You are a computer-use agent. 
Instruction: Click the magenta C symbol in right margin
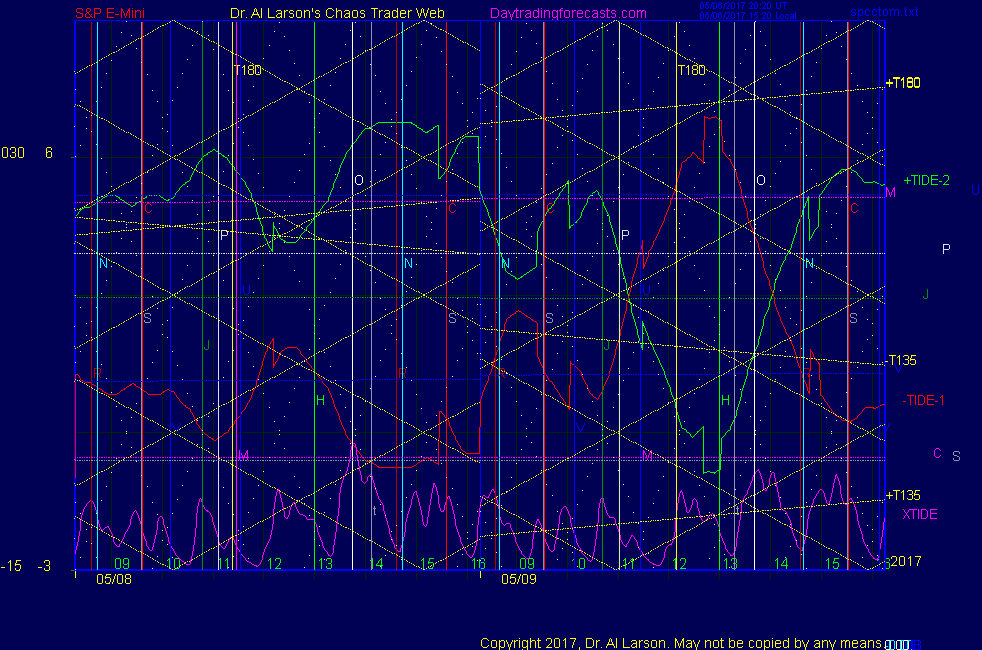click(x=937, y=453)
